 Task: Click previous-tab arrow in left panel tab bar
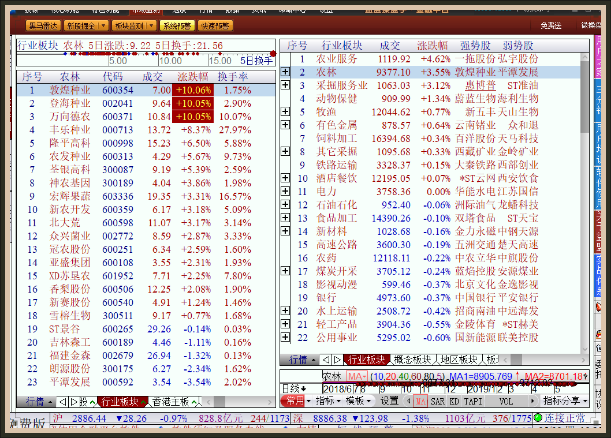tap(62, 401)
